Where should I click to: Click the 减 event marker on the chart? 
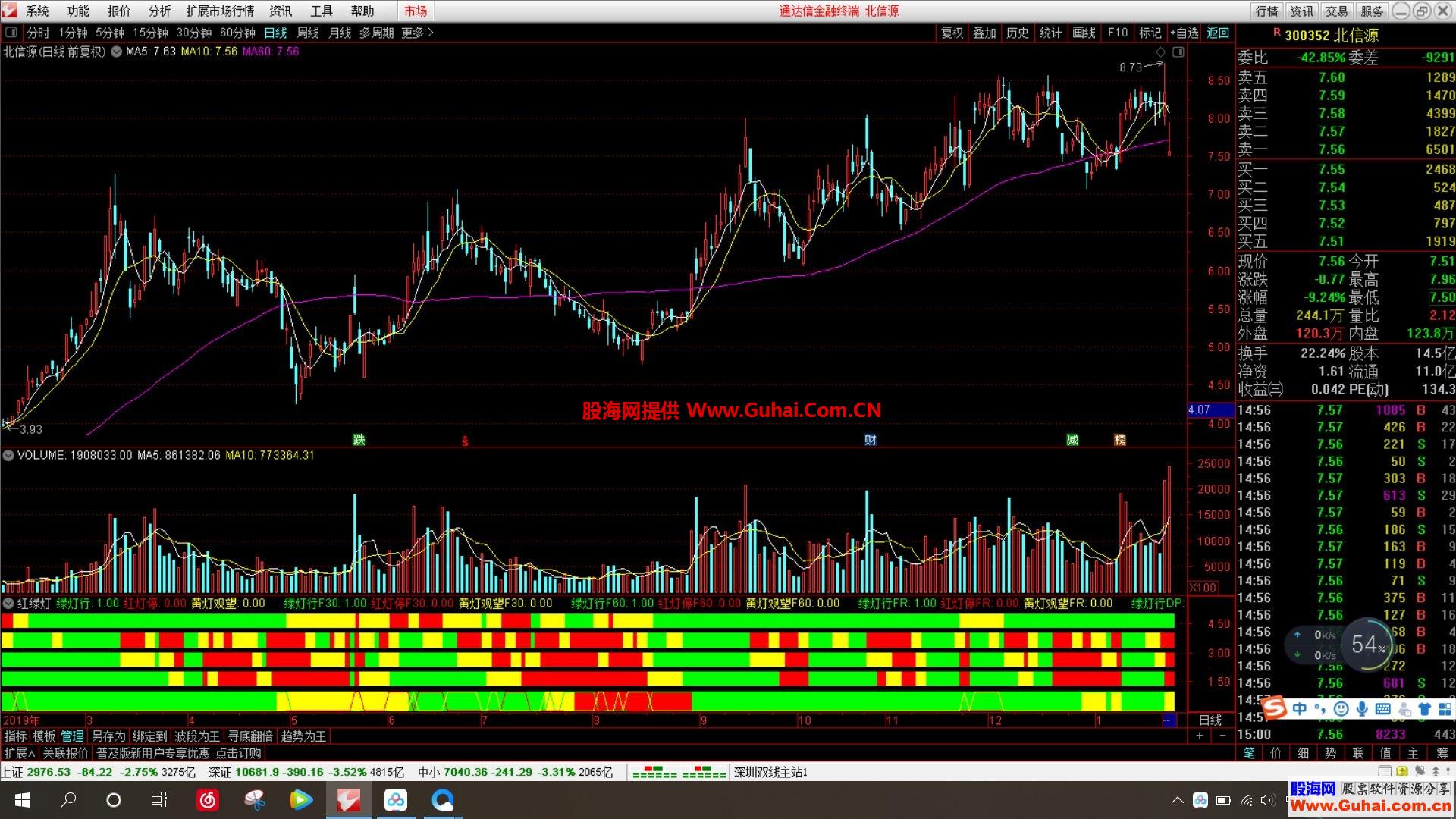[x=1072, y=440]
